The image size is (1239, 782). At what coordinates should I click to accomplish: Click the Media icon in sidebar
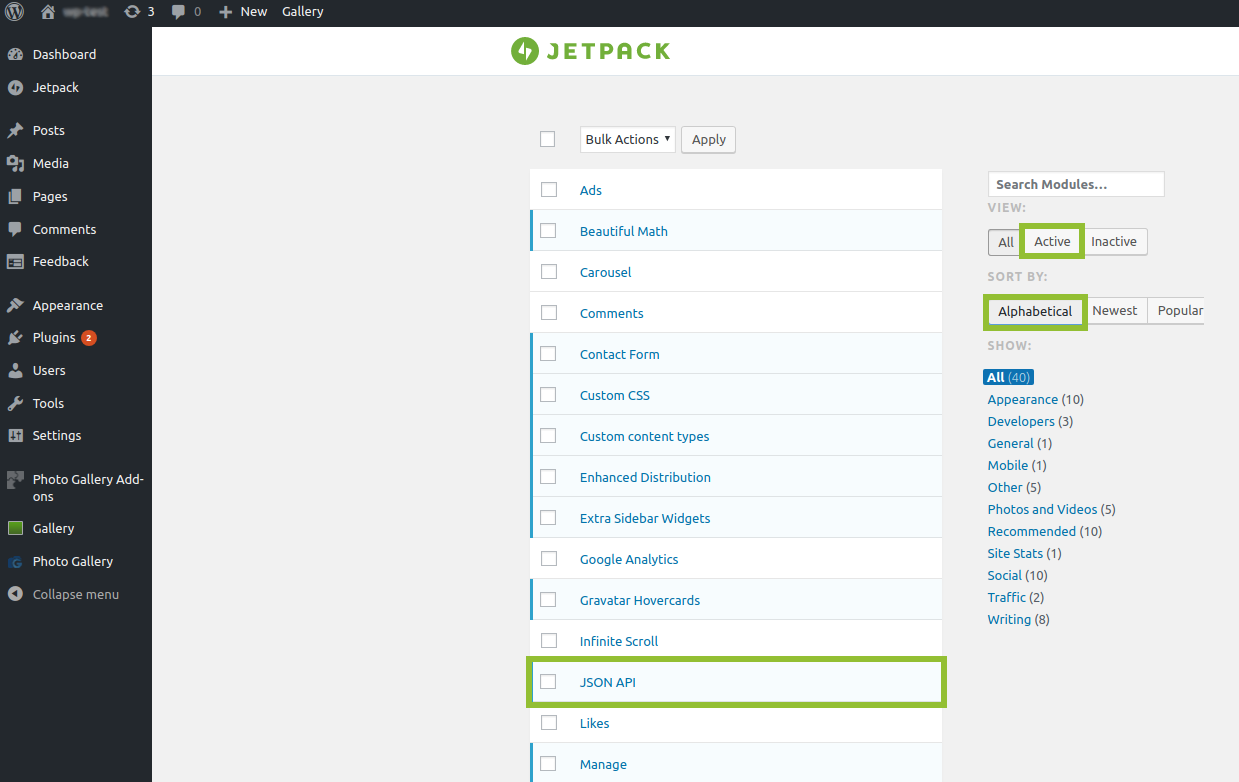click(x=15, y=163)
